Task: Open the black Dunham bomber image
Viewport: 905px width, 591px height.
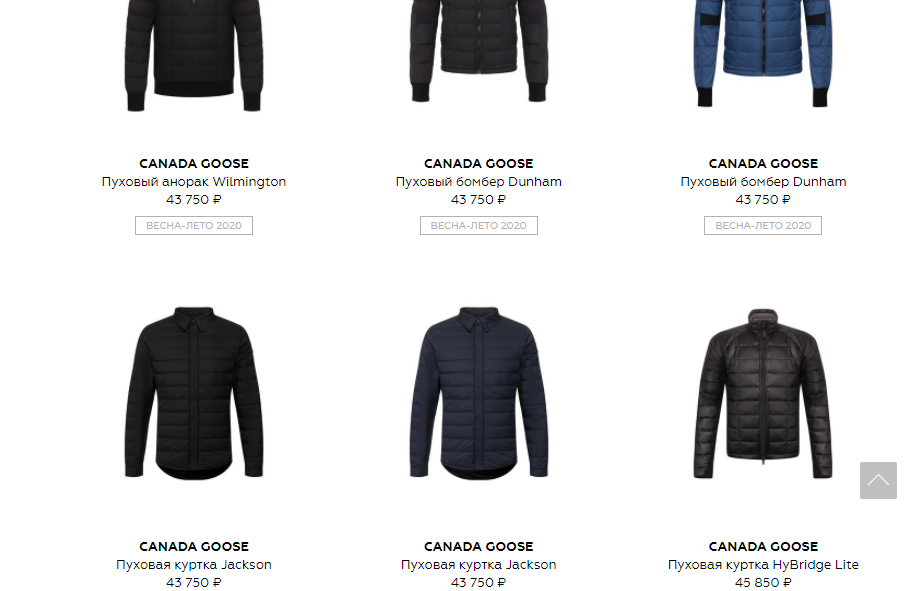Action: (478, 52)
